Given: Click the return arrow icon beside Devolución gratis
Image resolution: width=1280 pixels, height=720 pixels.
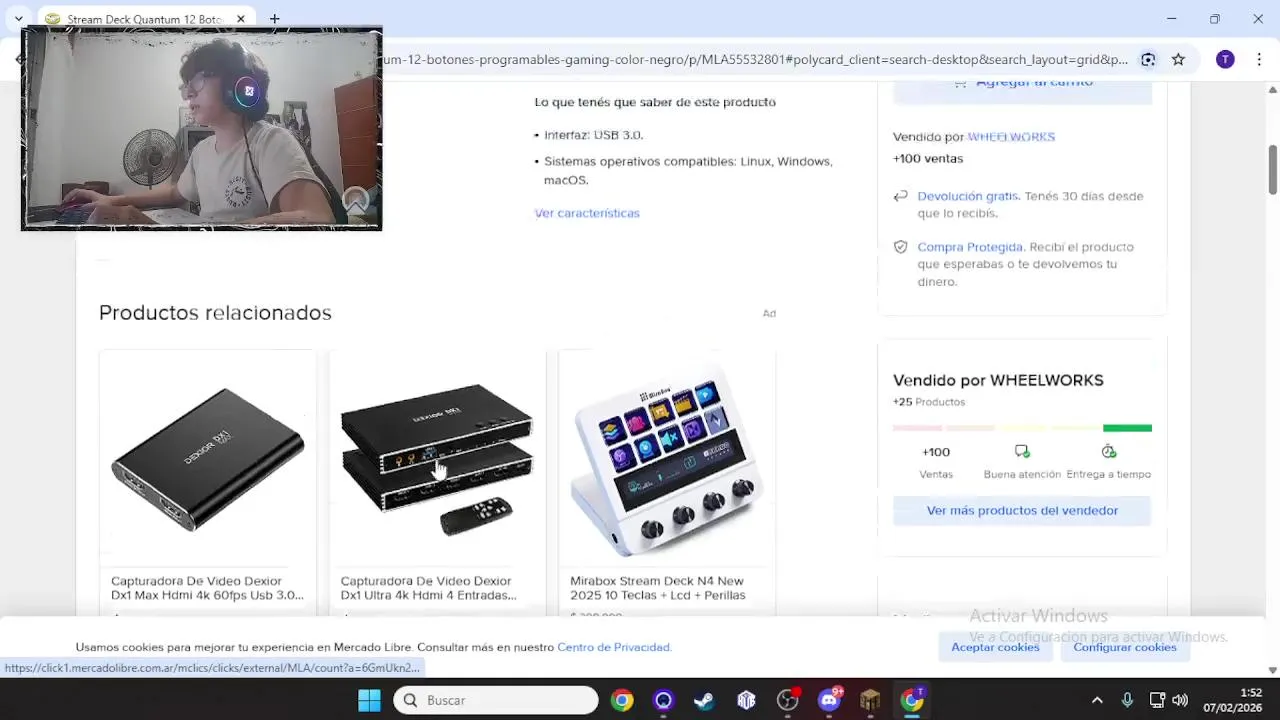Looking at the screenshot, I should pos(900,196).
